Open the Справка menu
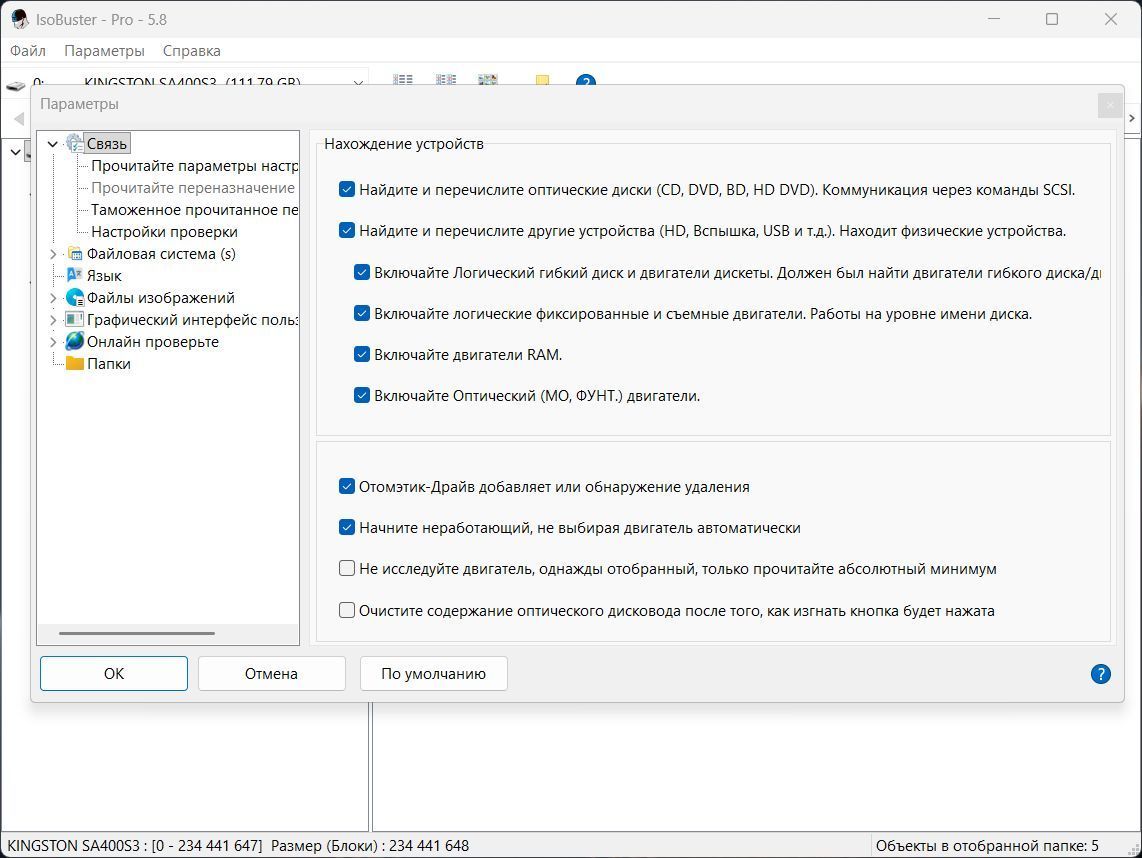Image resolution: width=1142 pixels, height=858 pixels. pyautogui.click(x=192, y=51)
